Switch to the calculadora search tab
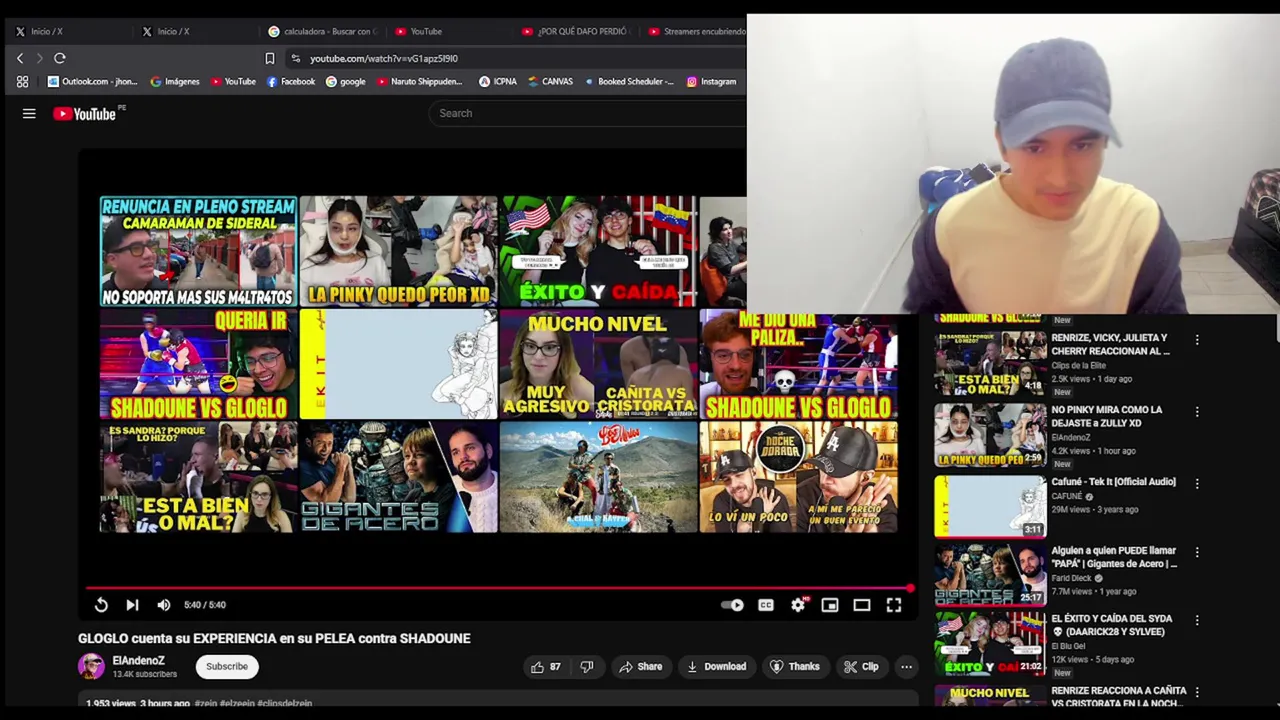Viewport: 1280px width, 720px height. click(x=322, y=31)
